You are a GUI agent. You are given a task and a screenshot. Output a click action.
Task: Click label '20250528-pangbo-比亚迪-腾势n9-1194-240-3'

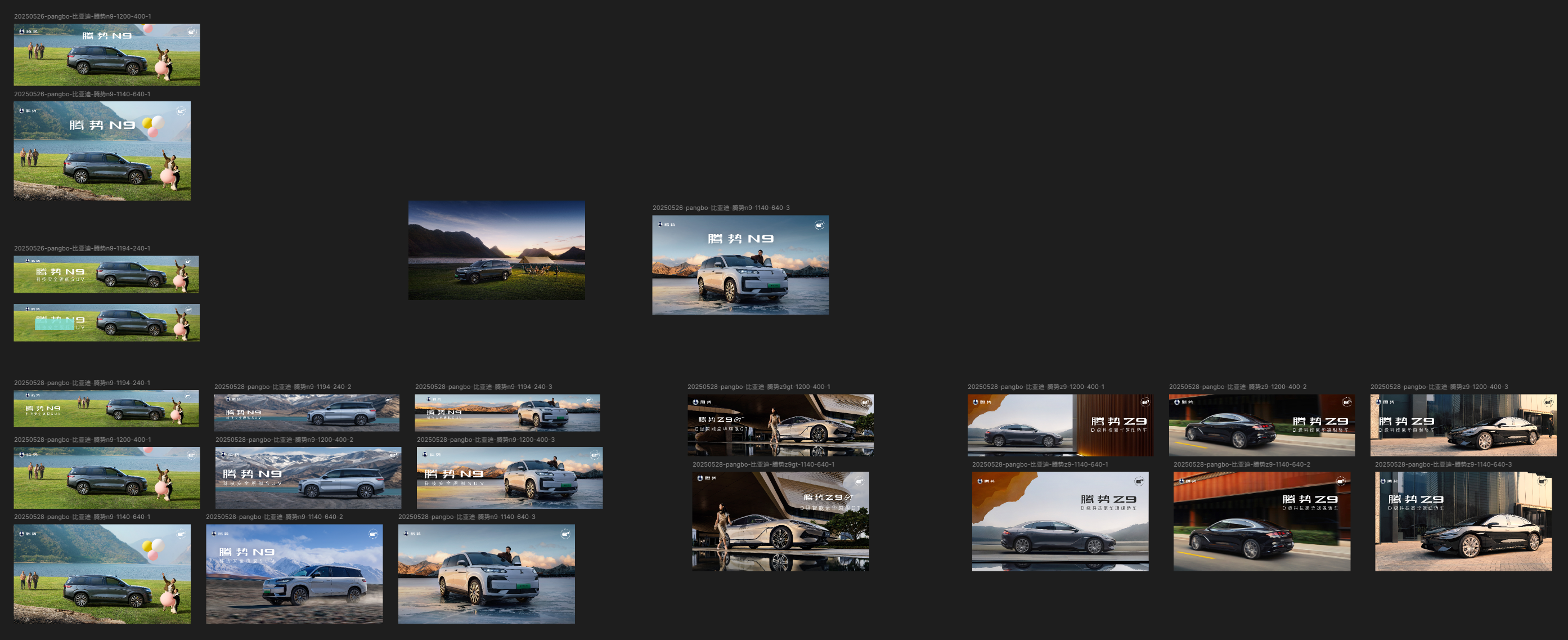[x=484, y=387]
